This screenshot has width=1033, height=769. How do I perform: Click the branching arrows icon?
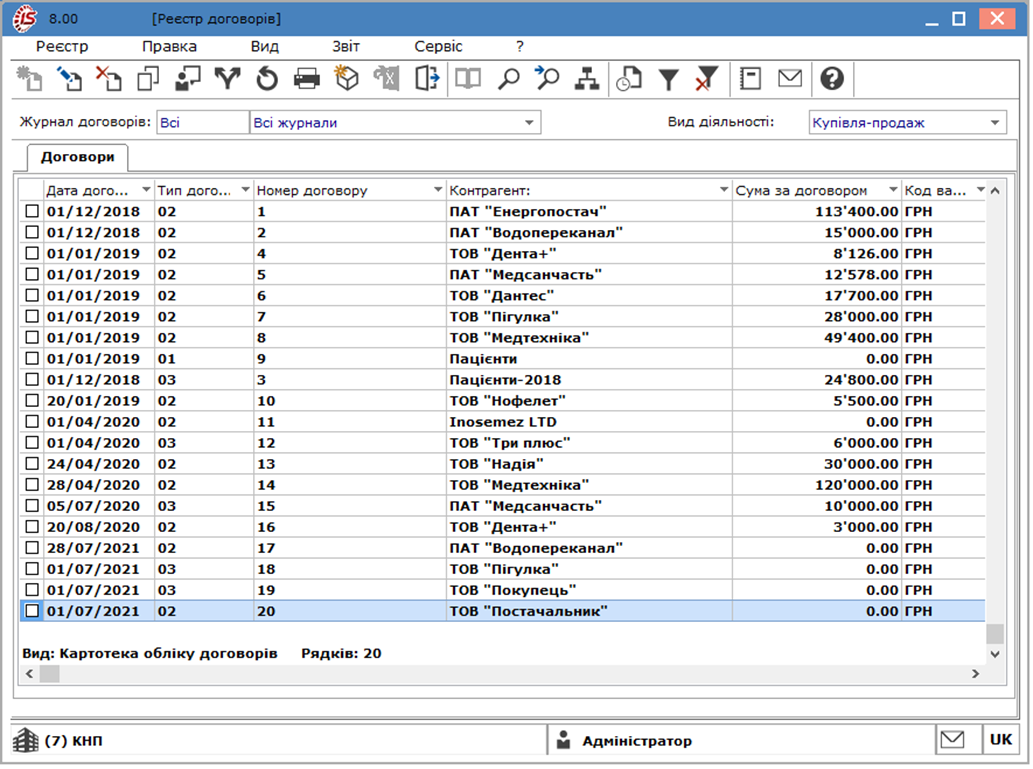click(x=227, y=79)
